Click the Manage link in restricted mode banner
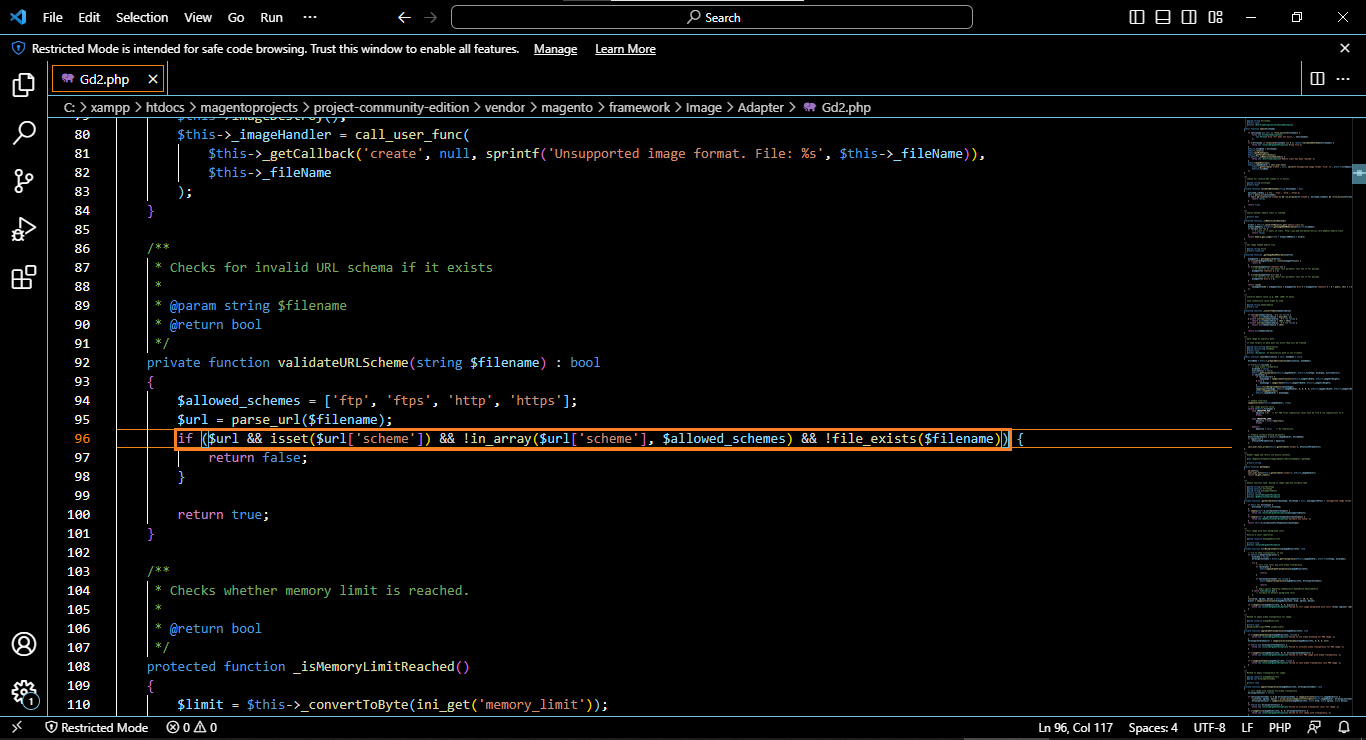The image size is (1366, 740). pos(555,49)
